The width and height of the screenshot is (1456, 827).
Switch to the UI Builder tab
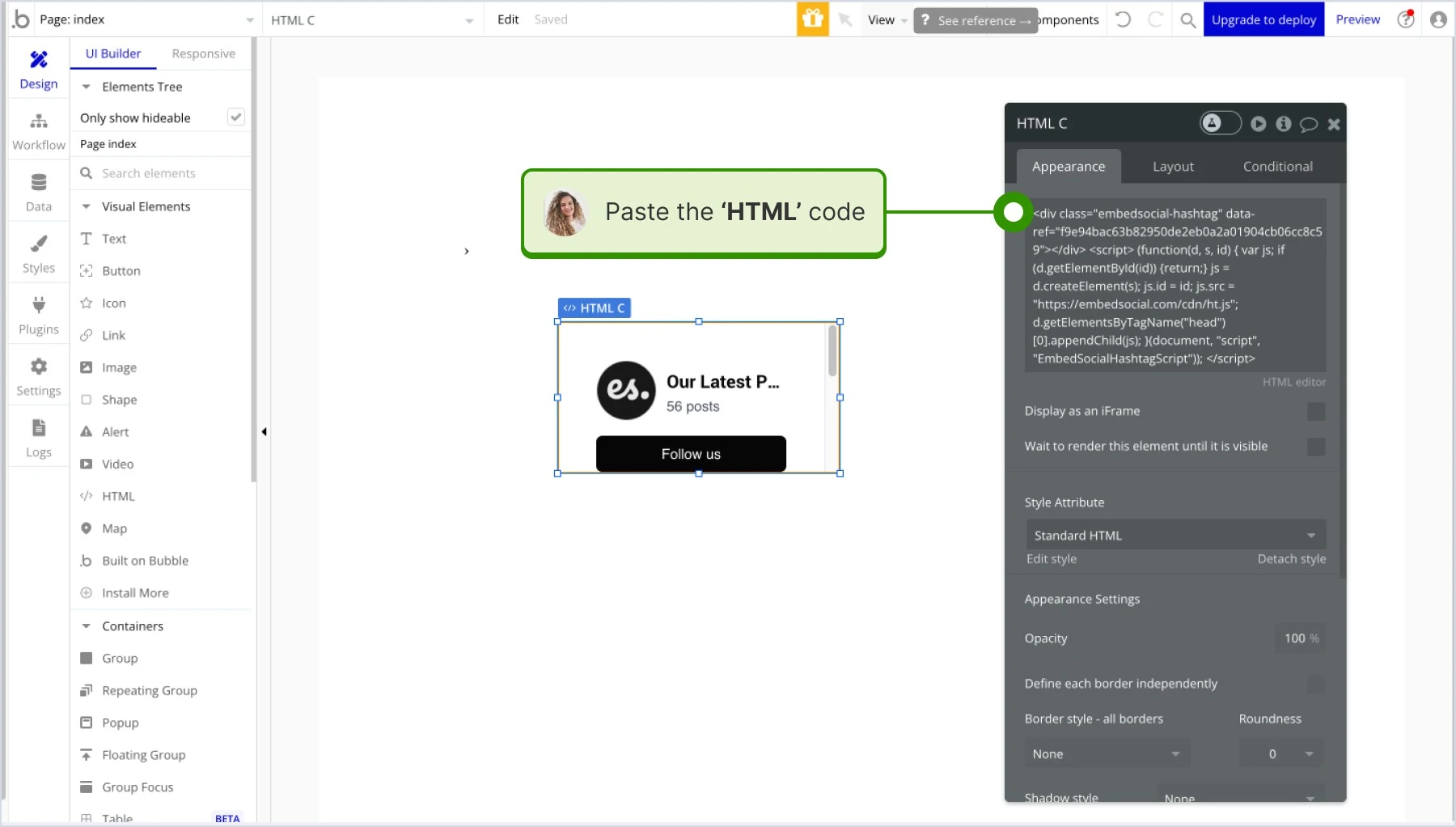[113, 53]
